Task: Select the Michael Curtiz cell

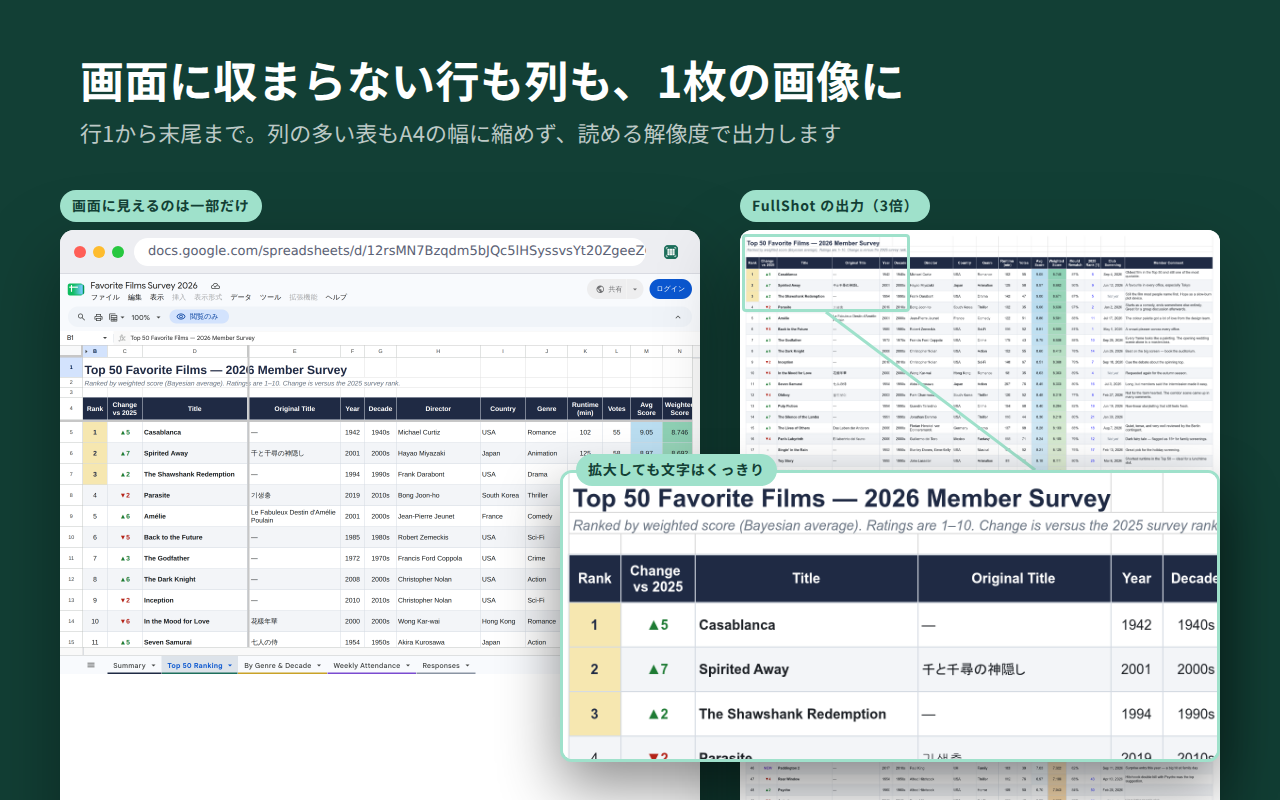Action: click(438, 432)
